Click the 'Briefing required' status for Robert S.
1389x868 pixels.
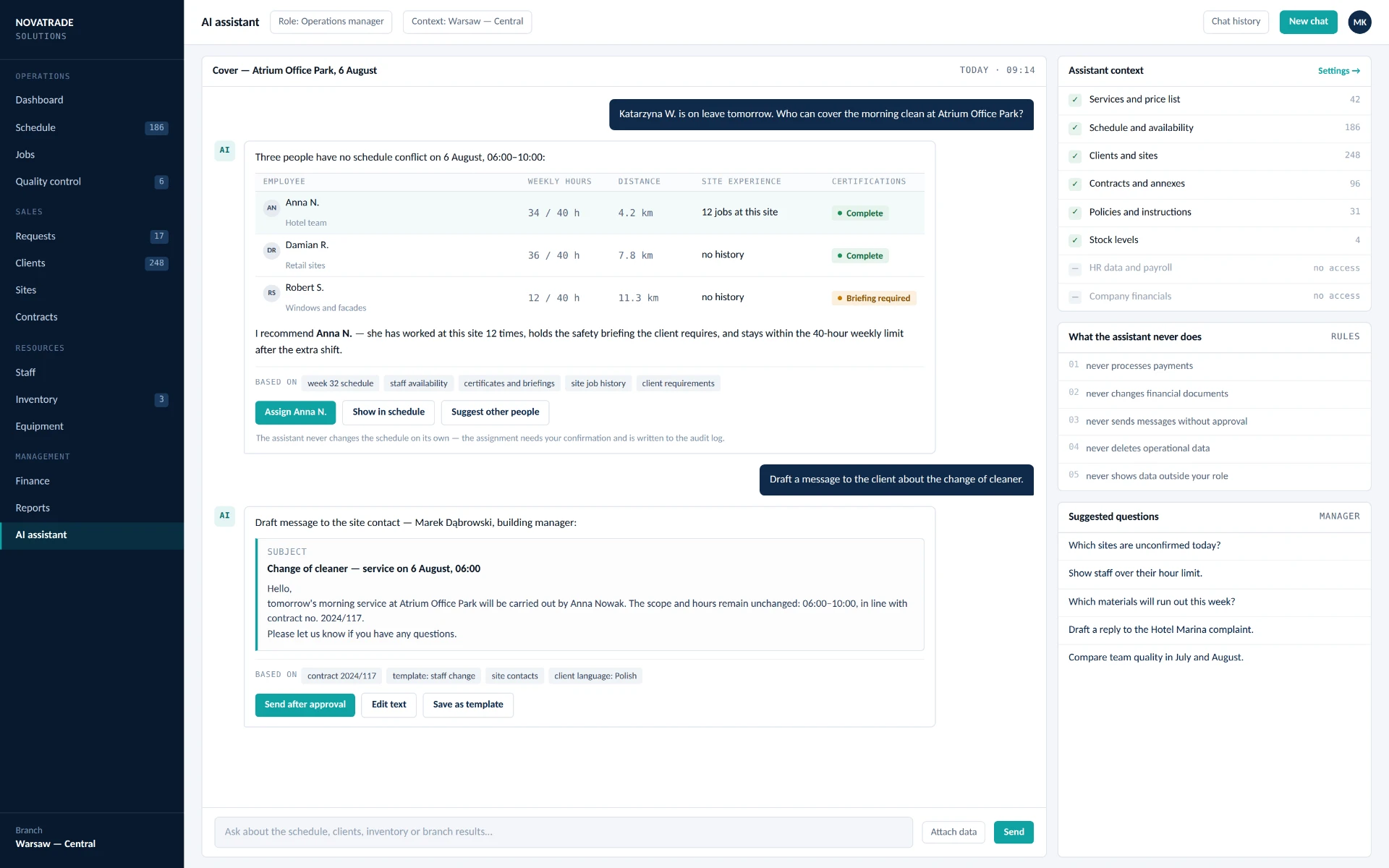tap(874, 298)
